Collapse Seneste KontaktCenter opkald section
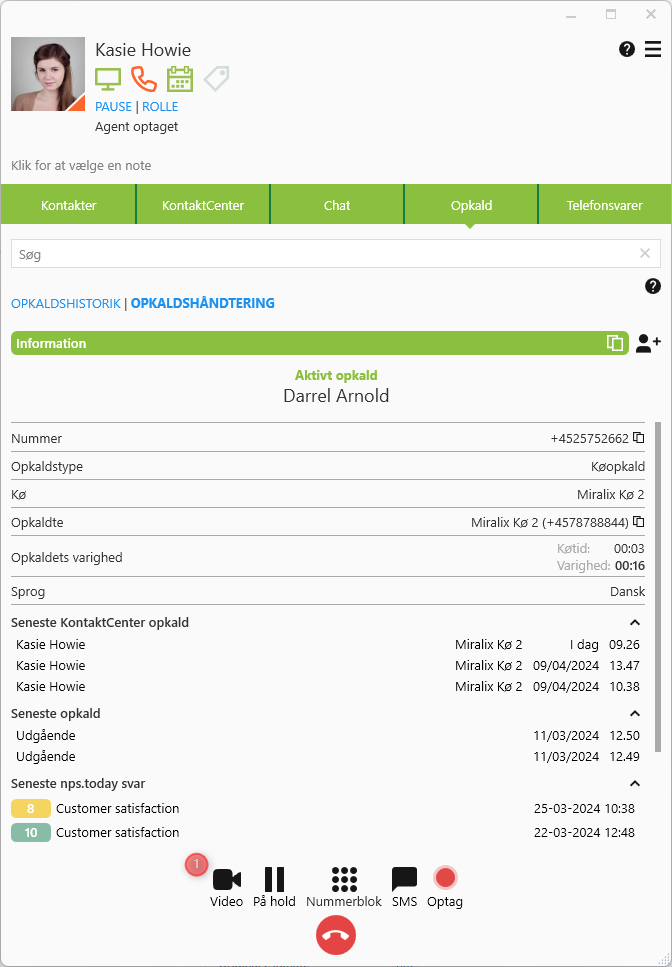672x967 pixels. [x=634, y=623]
